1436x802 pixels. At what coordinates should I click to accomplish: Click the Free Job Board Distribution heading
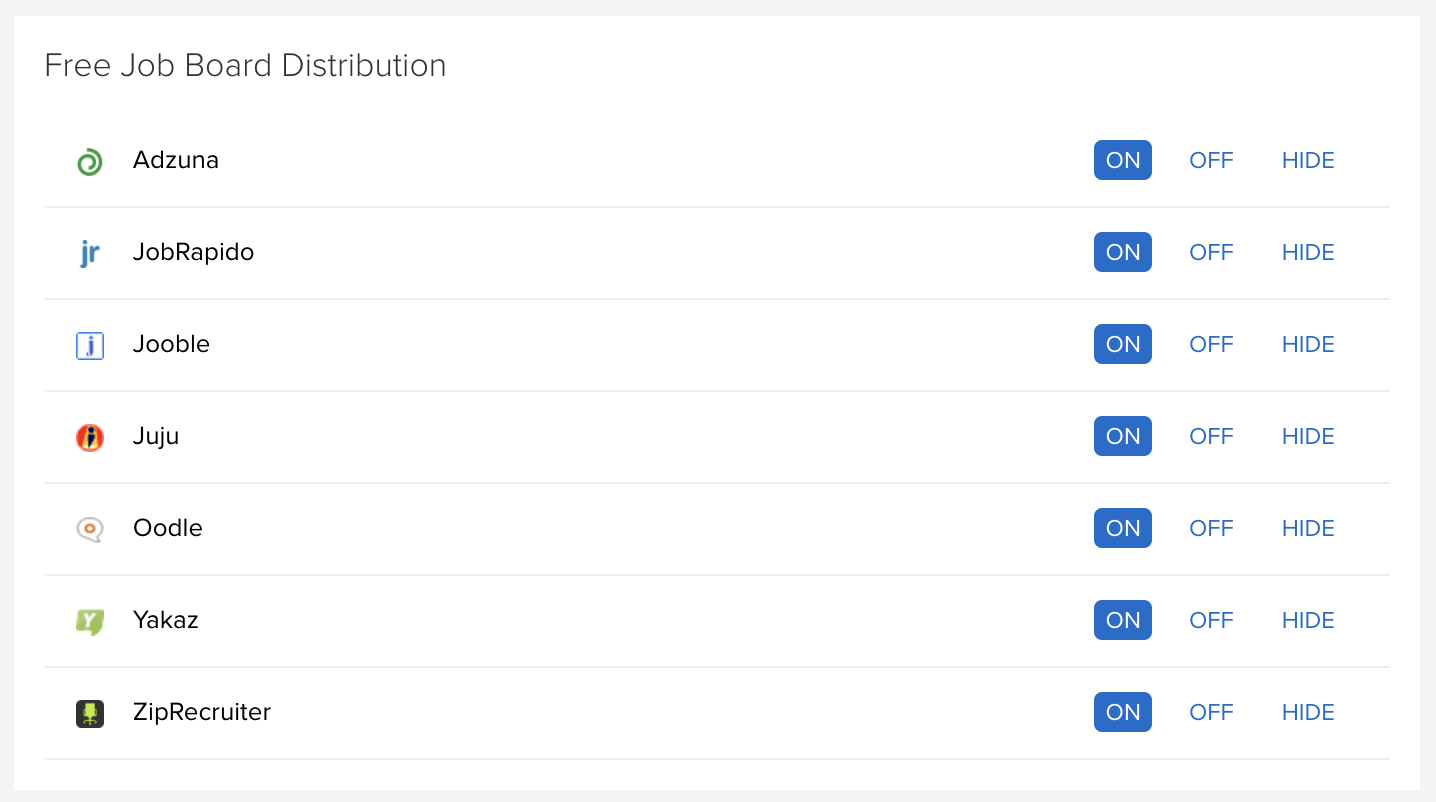[x=245, y=66]
